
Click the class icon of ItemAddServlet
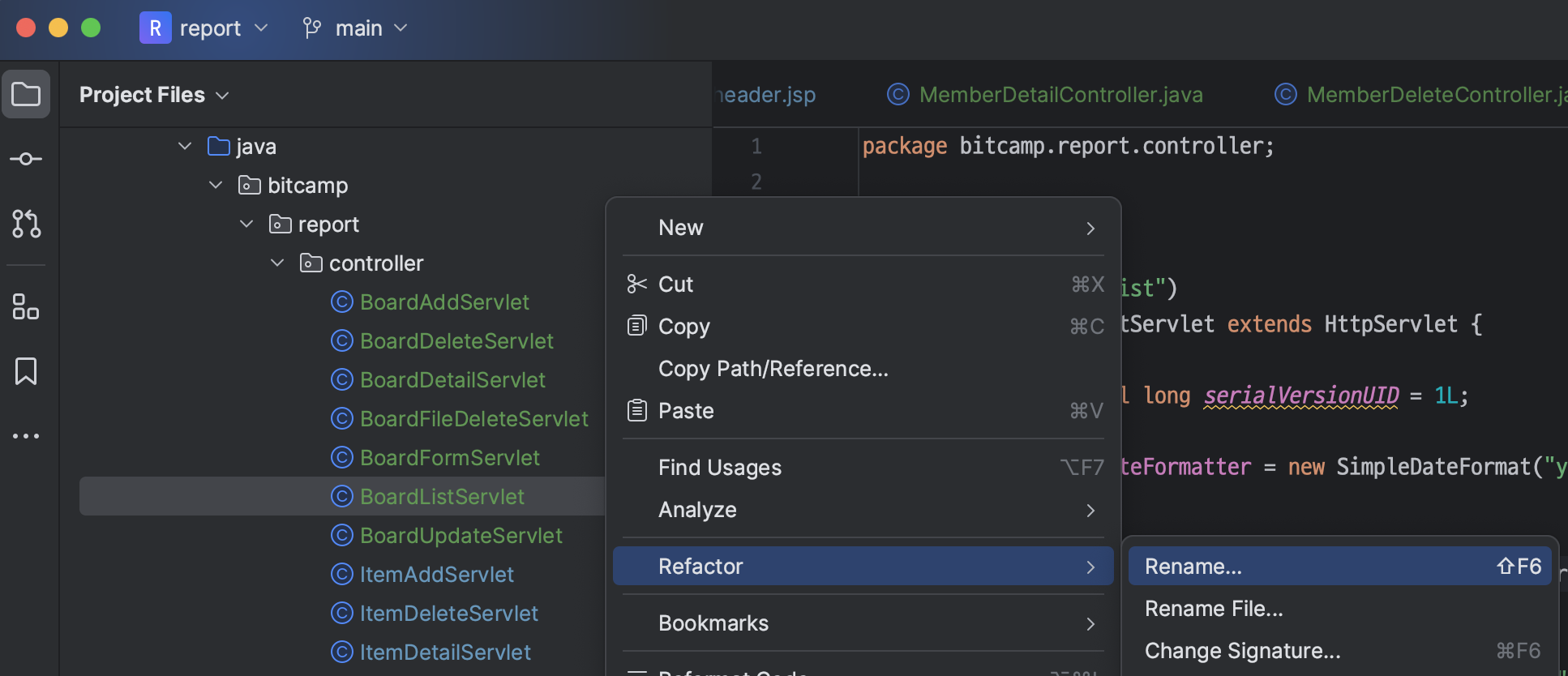[342, 574]
